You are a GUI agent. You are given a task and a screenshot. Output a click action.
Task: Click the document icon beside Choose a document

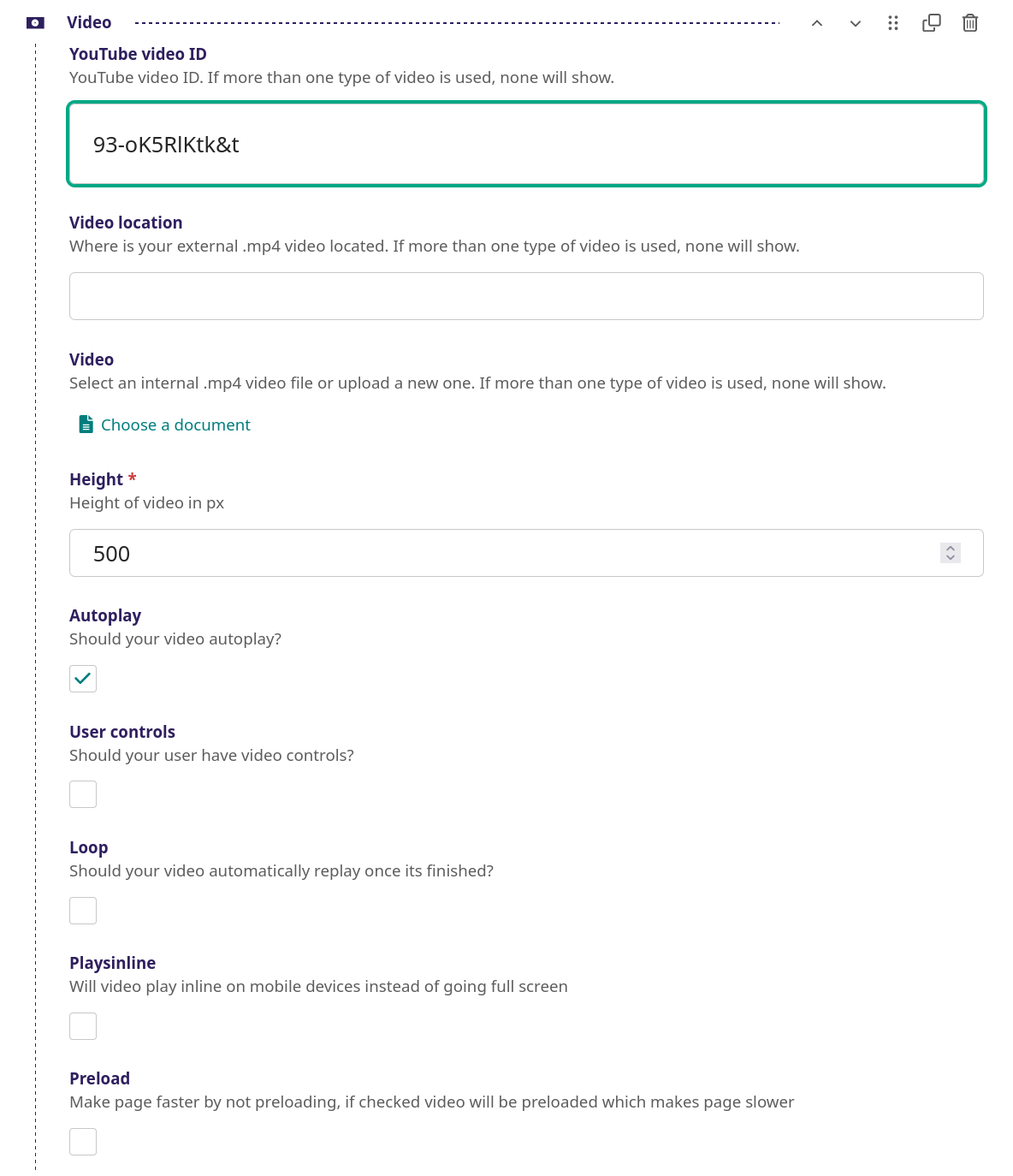pos(86,425)
